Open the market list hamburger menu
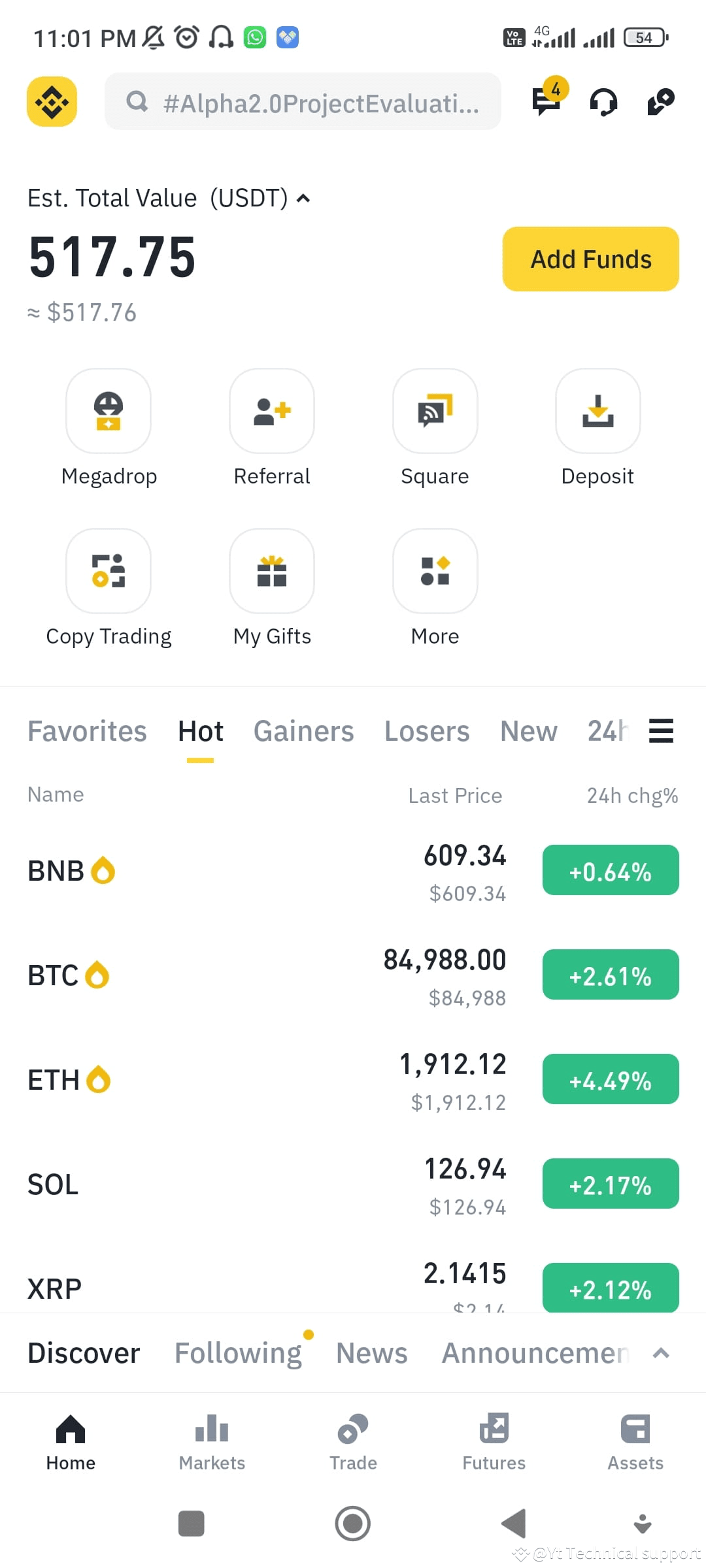Screen dimensions: 706x1568 click(661, 731)
